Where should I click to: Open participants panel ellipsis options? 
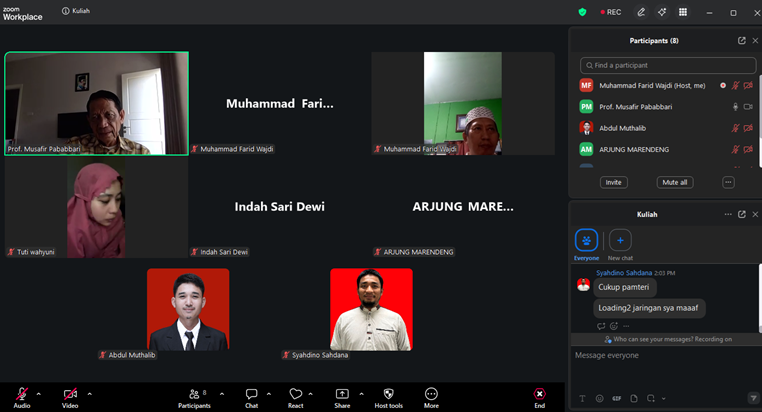click(x=728, y=182)
